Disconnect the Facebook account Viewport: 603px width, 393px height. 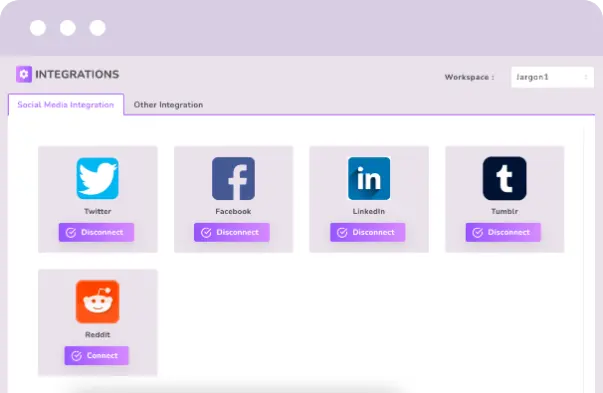tap(232, 232)
